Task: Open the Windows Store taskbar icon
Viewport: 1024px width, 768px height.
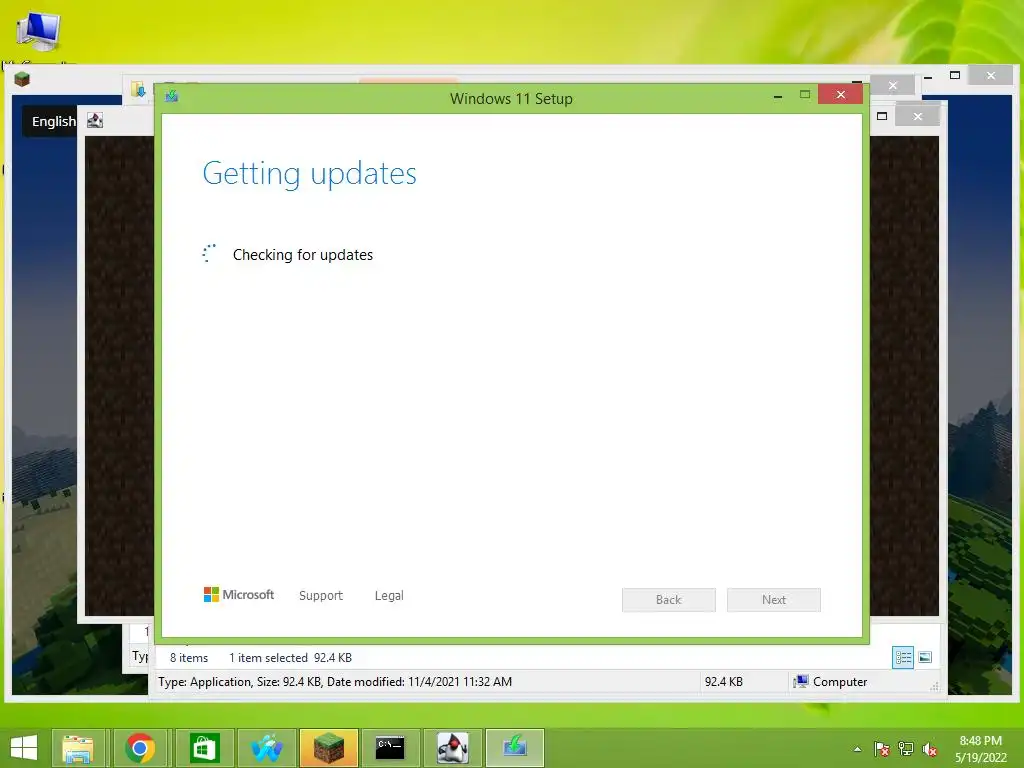Action: click(x=204, y=748)
